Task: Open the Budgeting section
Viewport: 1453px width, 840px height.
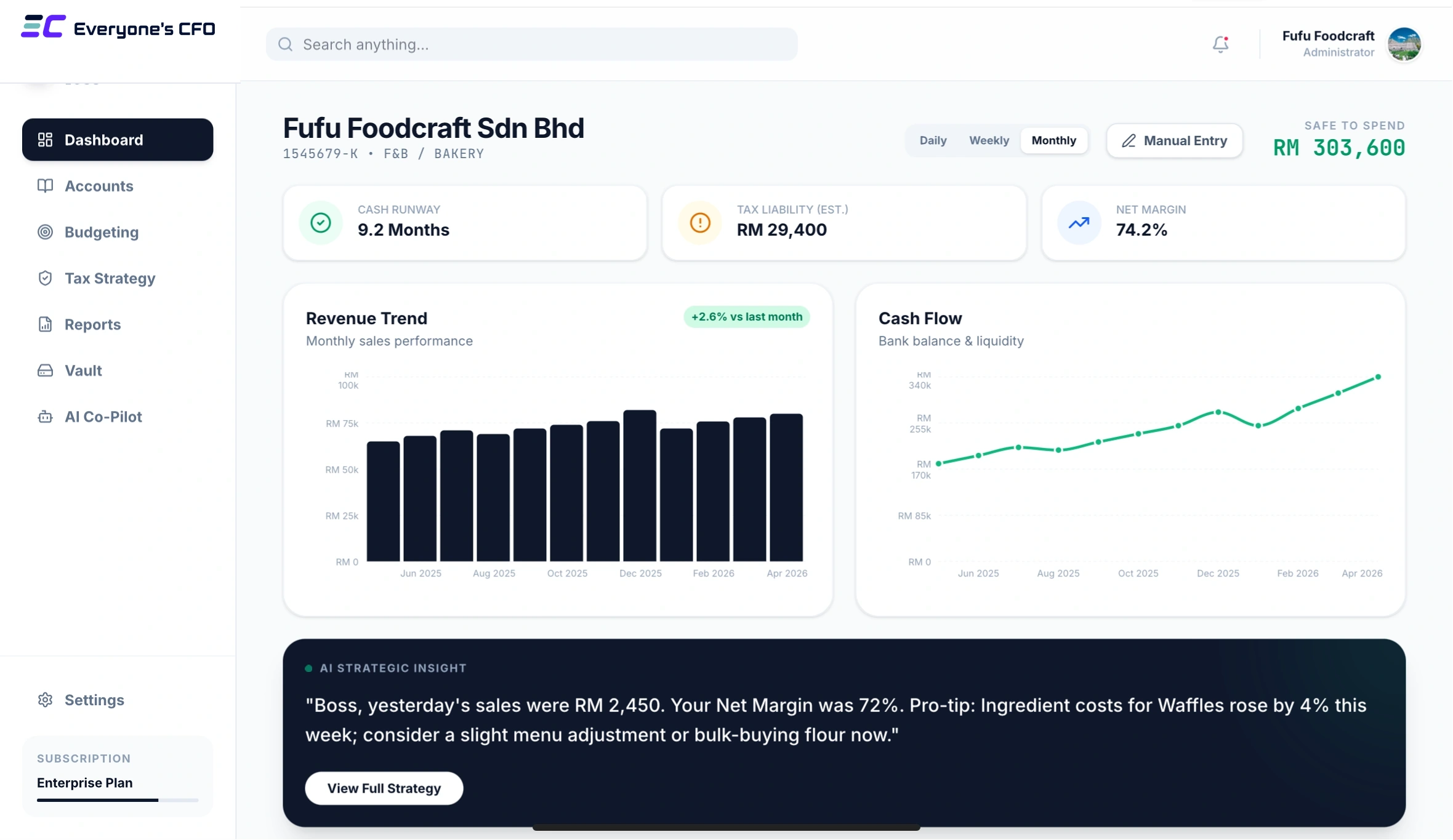Action: click(x=118, y=232)
